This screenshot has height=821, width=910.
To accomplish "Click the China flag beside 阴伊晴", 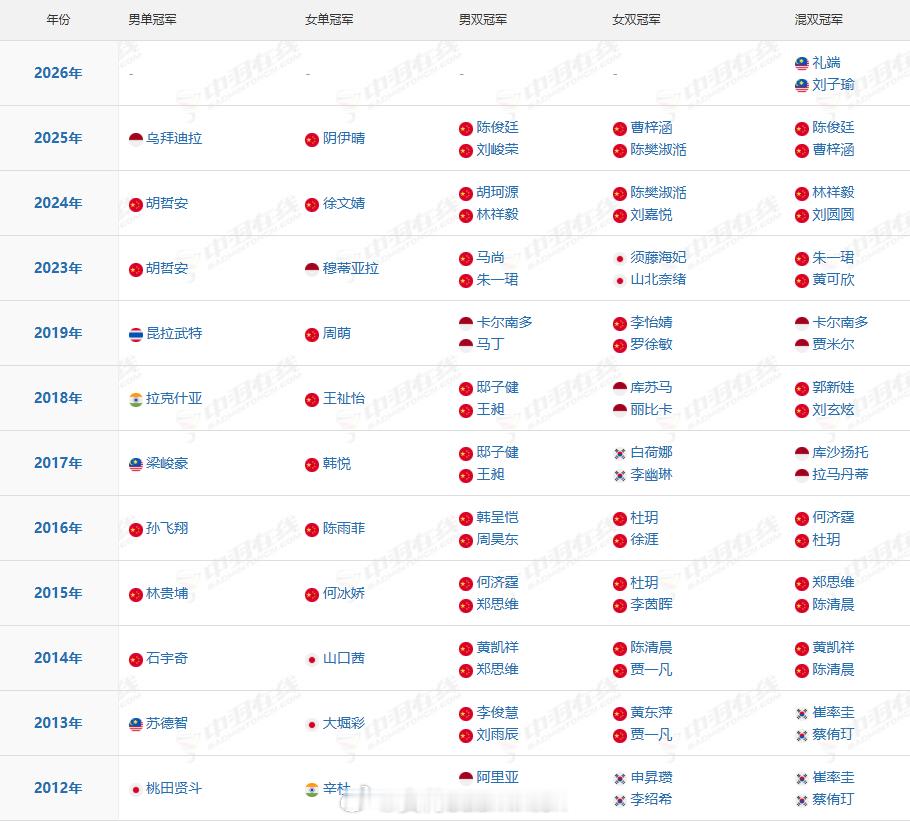I will (x=312, y=139).
